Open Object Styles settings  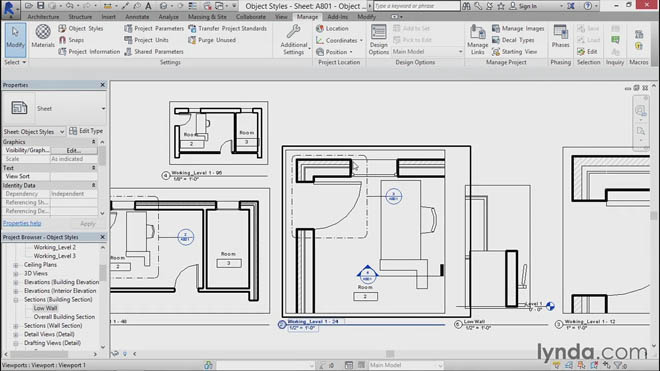[81, 28]
